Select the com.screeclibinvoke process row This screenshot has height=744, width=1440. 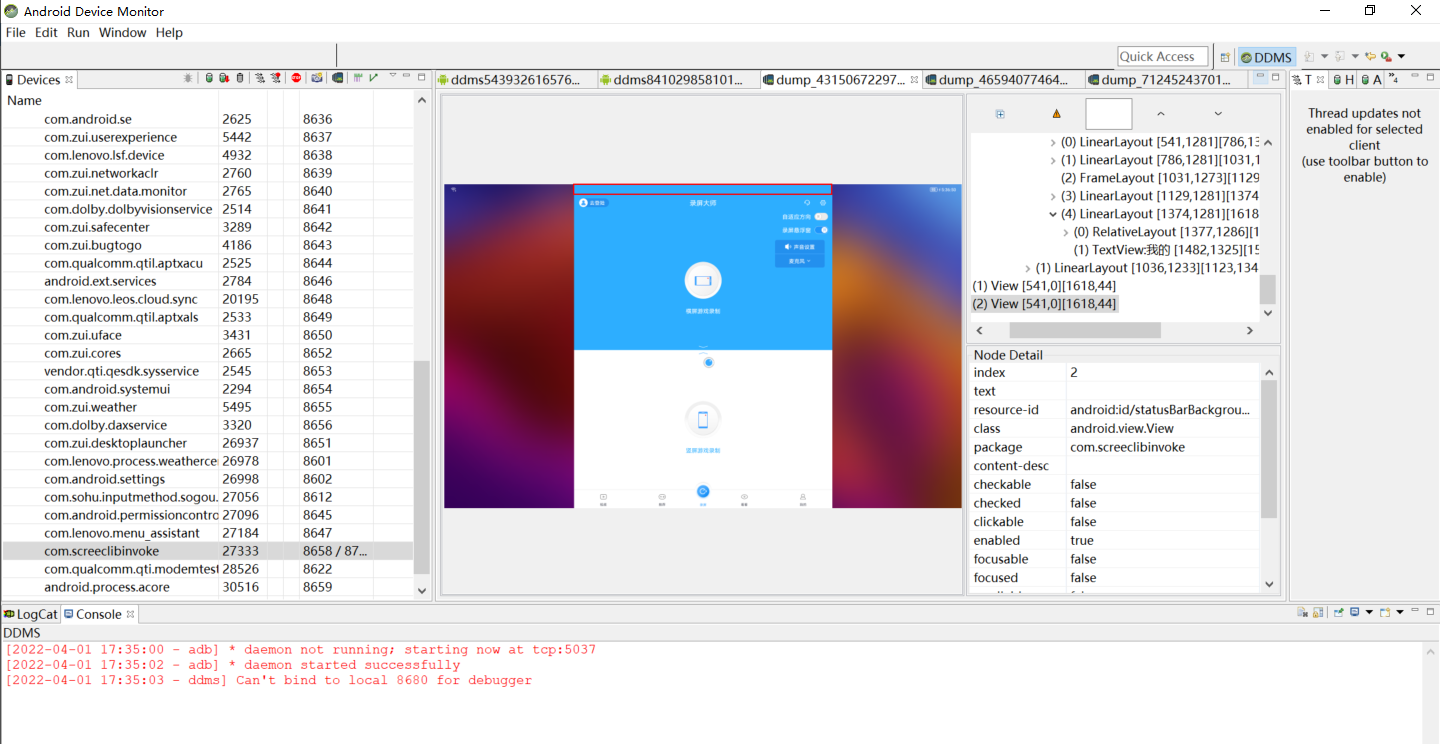click(x=208, y=551)
